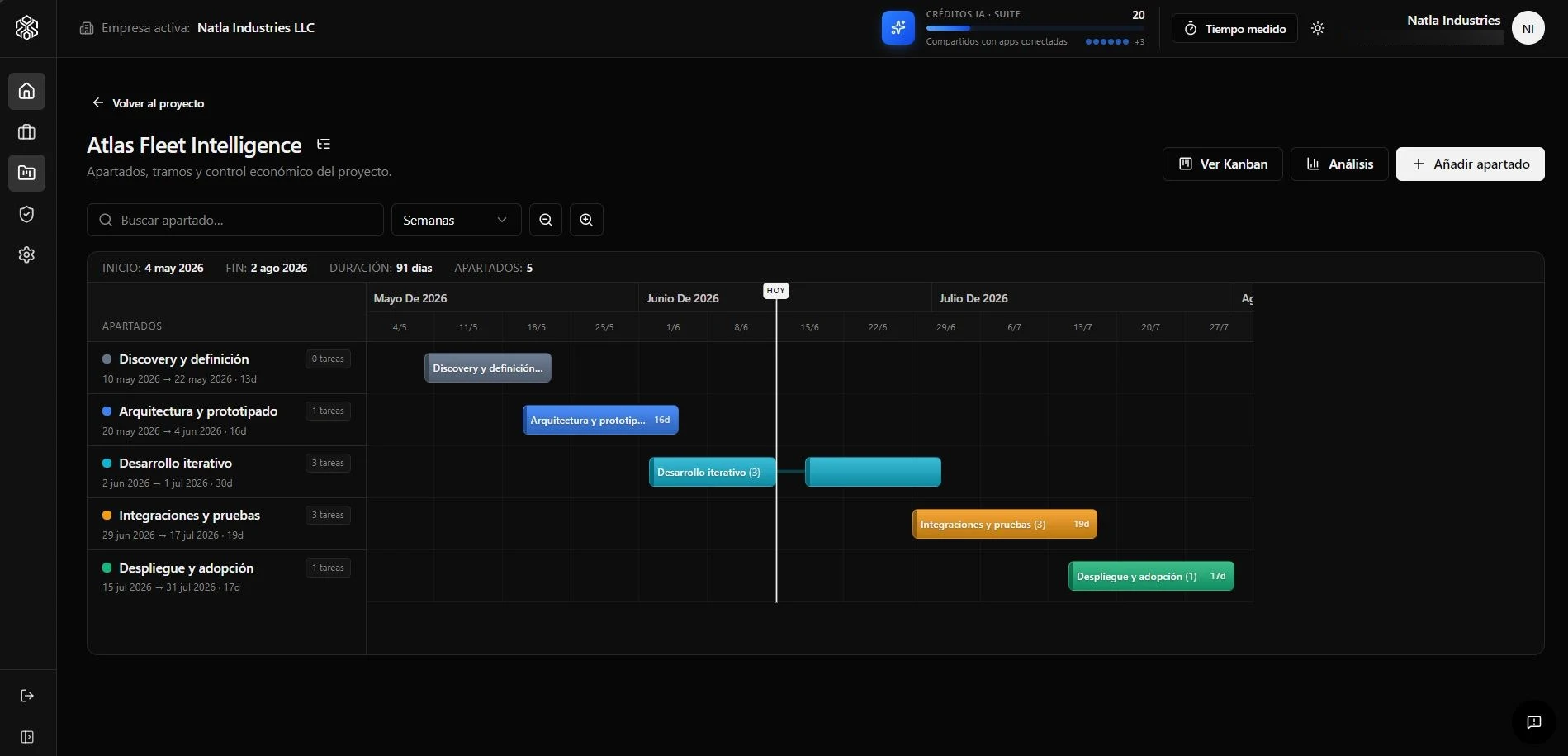Toggle light theme with sun icon

tap(1318, 28)
